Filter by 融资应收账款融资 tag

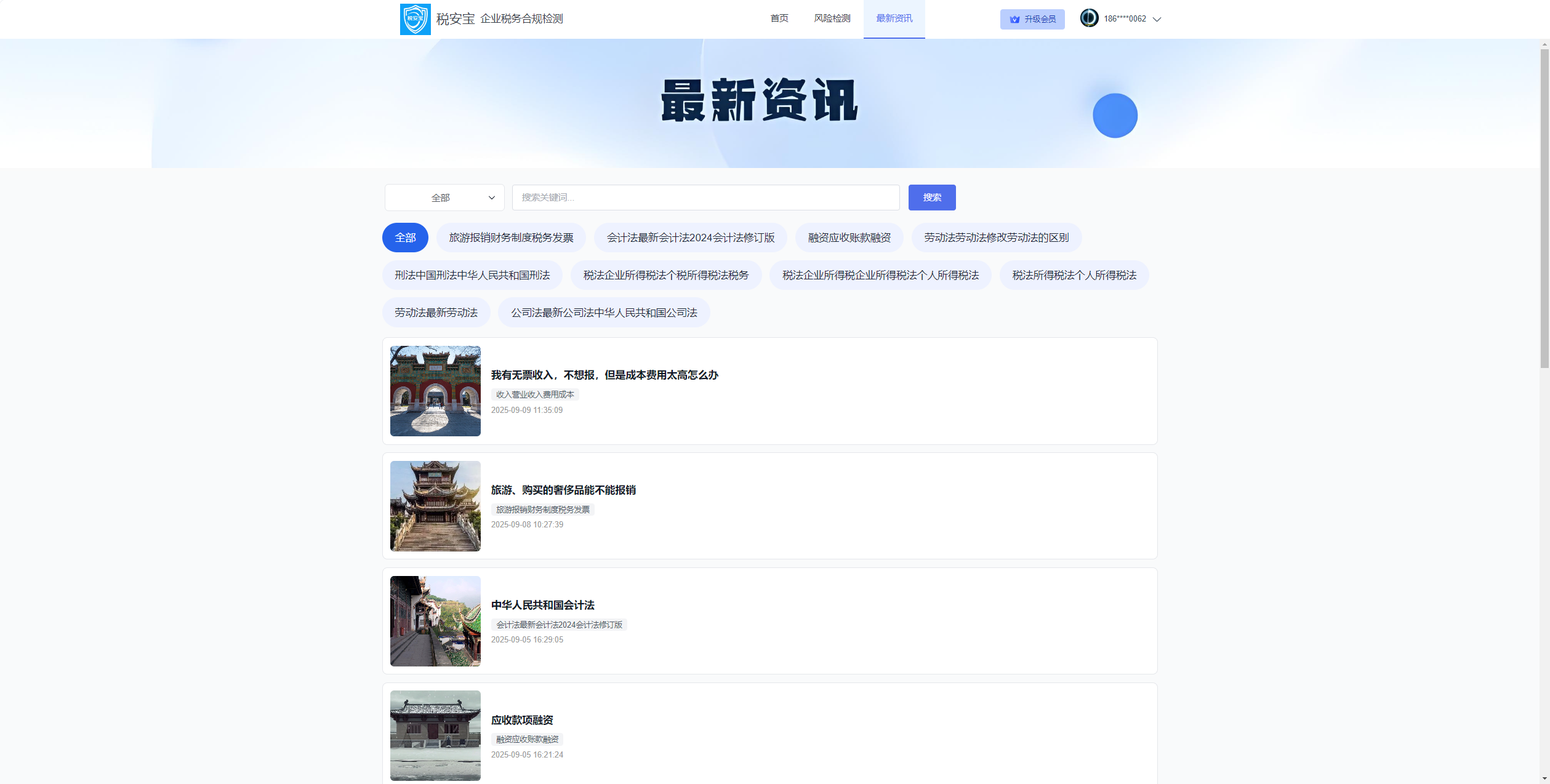point(849,238)
